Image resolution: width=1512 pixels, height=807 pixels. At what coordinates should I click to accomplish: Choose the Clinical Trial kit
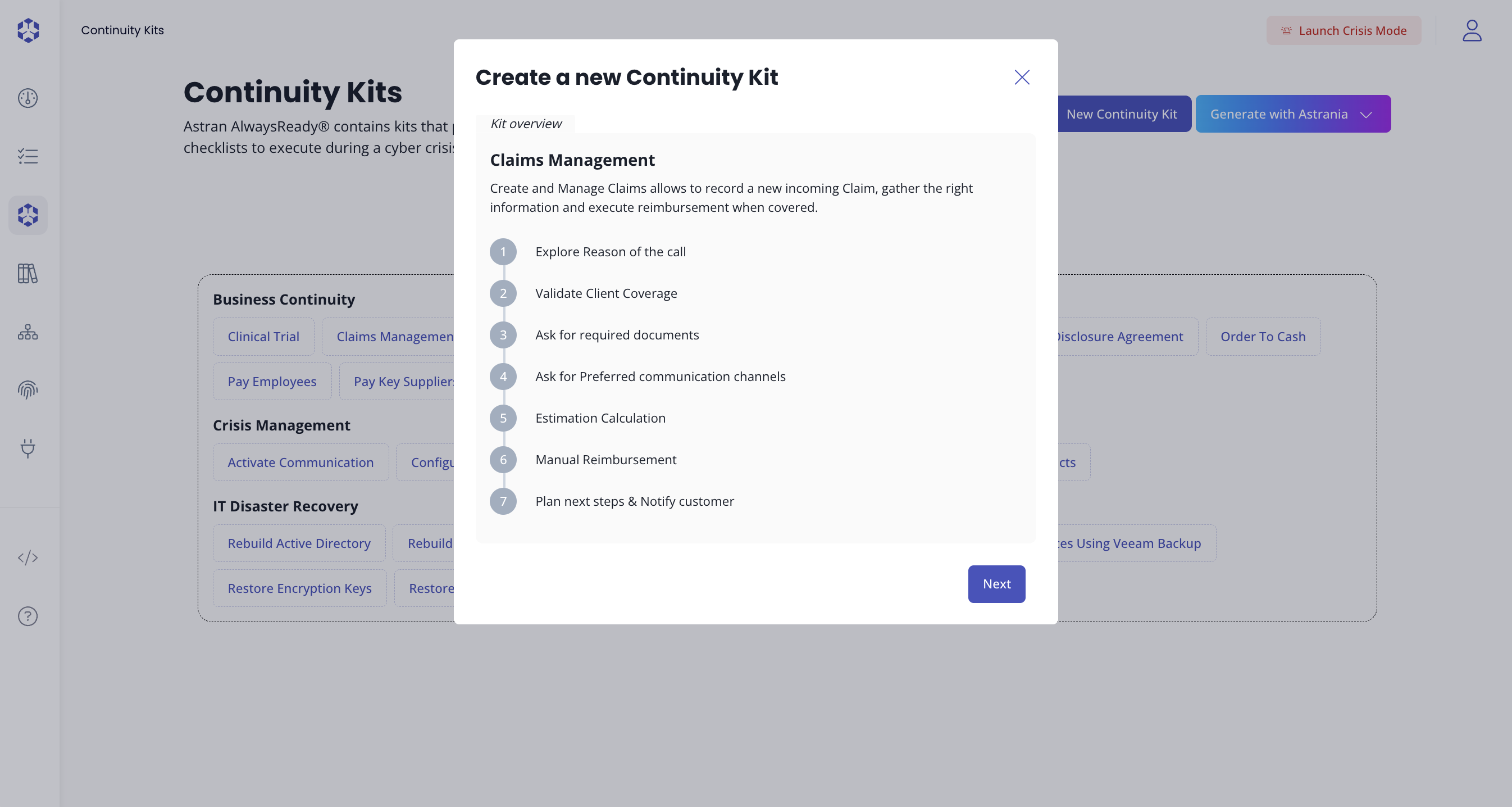coord(263,337)
